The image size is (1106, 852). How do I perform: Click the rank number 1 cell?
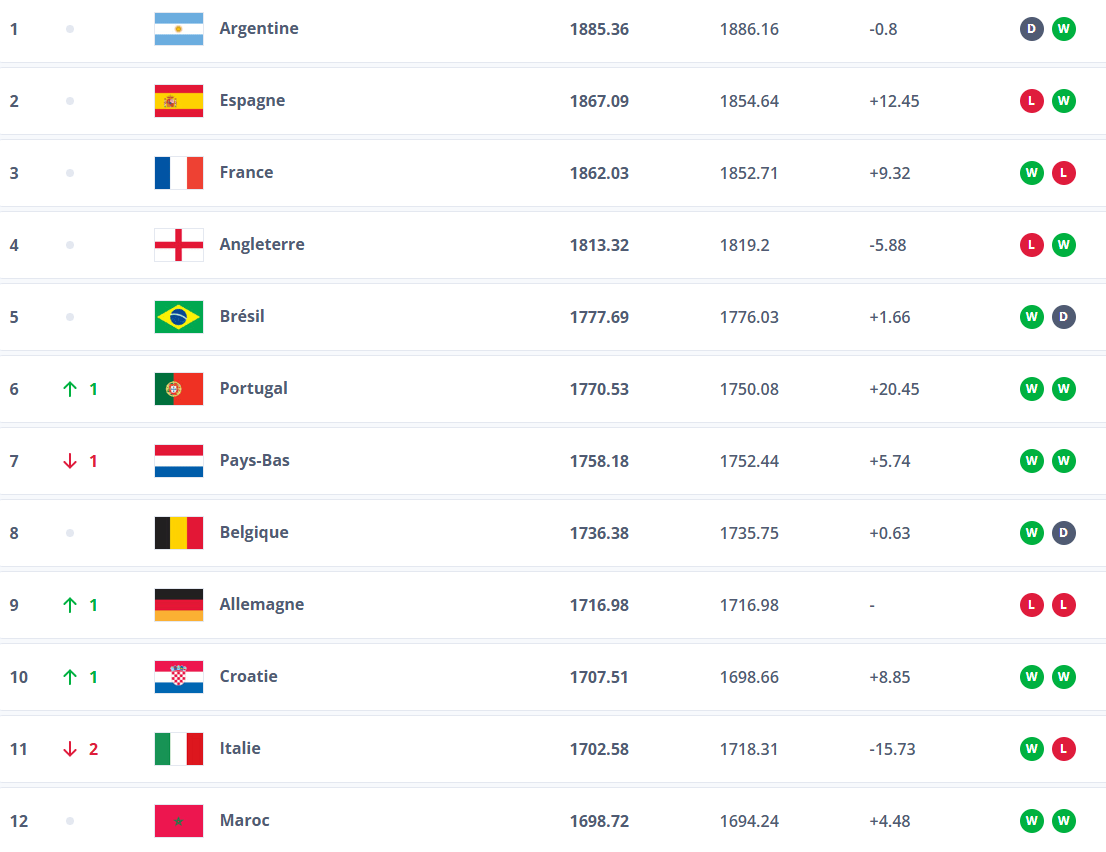tap(14, 29)
